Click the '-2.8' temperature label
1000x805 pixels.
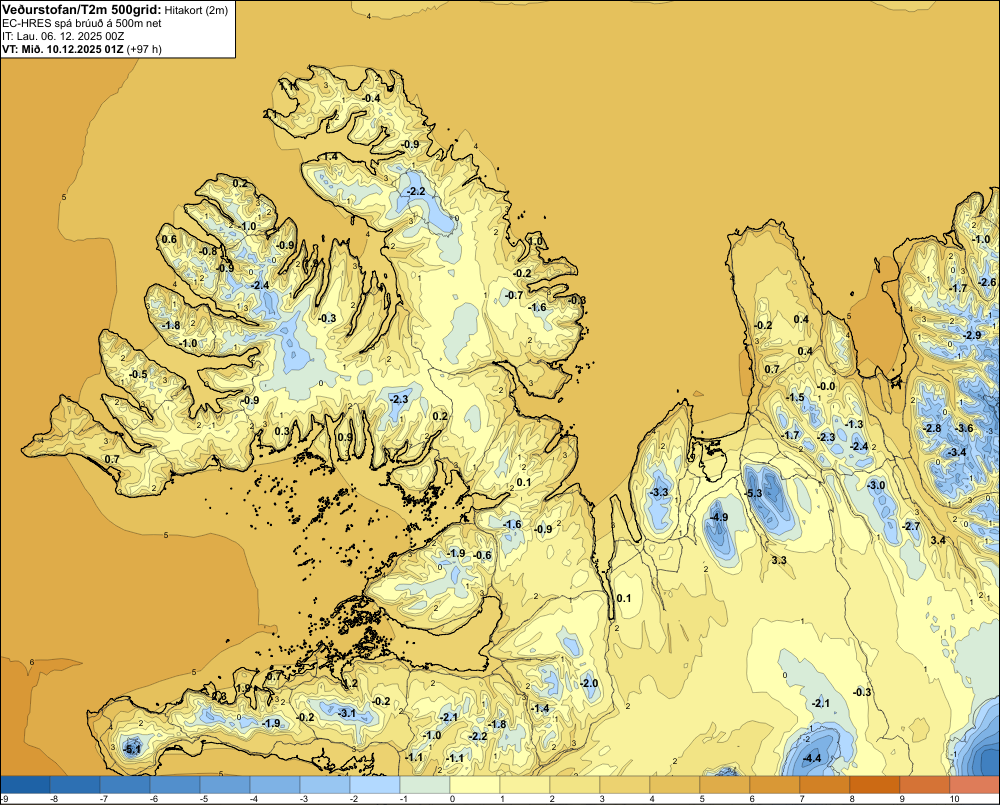(x=932, y=428)
